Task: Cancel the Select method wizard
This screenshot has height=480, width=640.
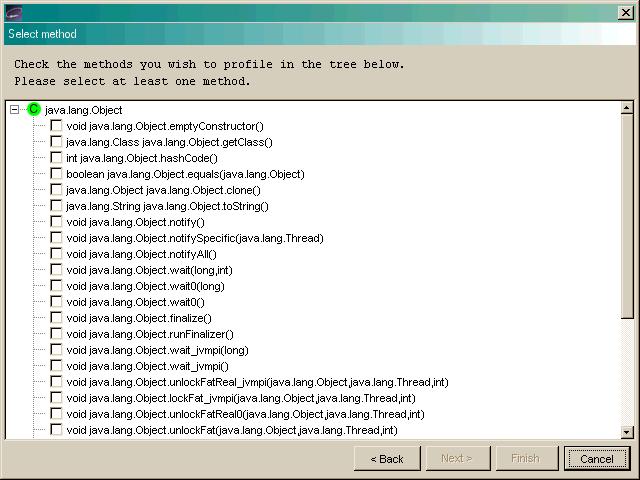Action: click(596, 459)
